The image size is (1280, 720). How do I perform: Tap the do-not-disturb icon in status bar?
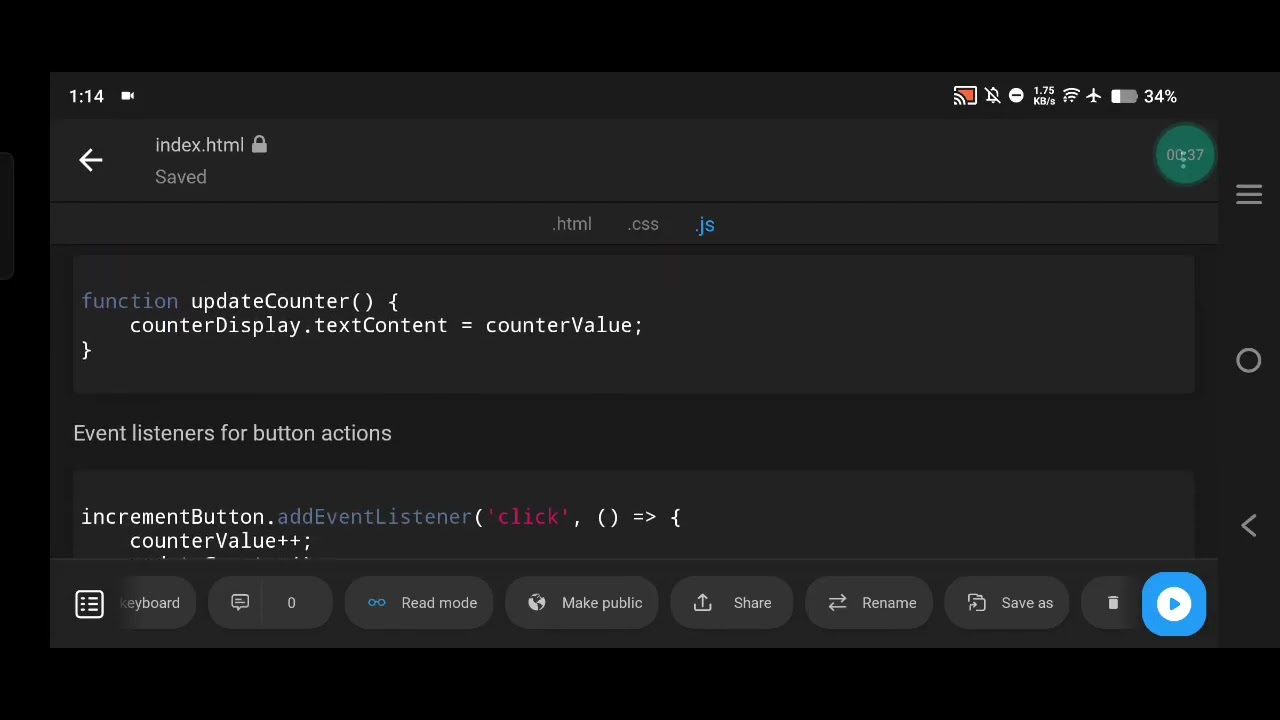pos(1016,96)
